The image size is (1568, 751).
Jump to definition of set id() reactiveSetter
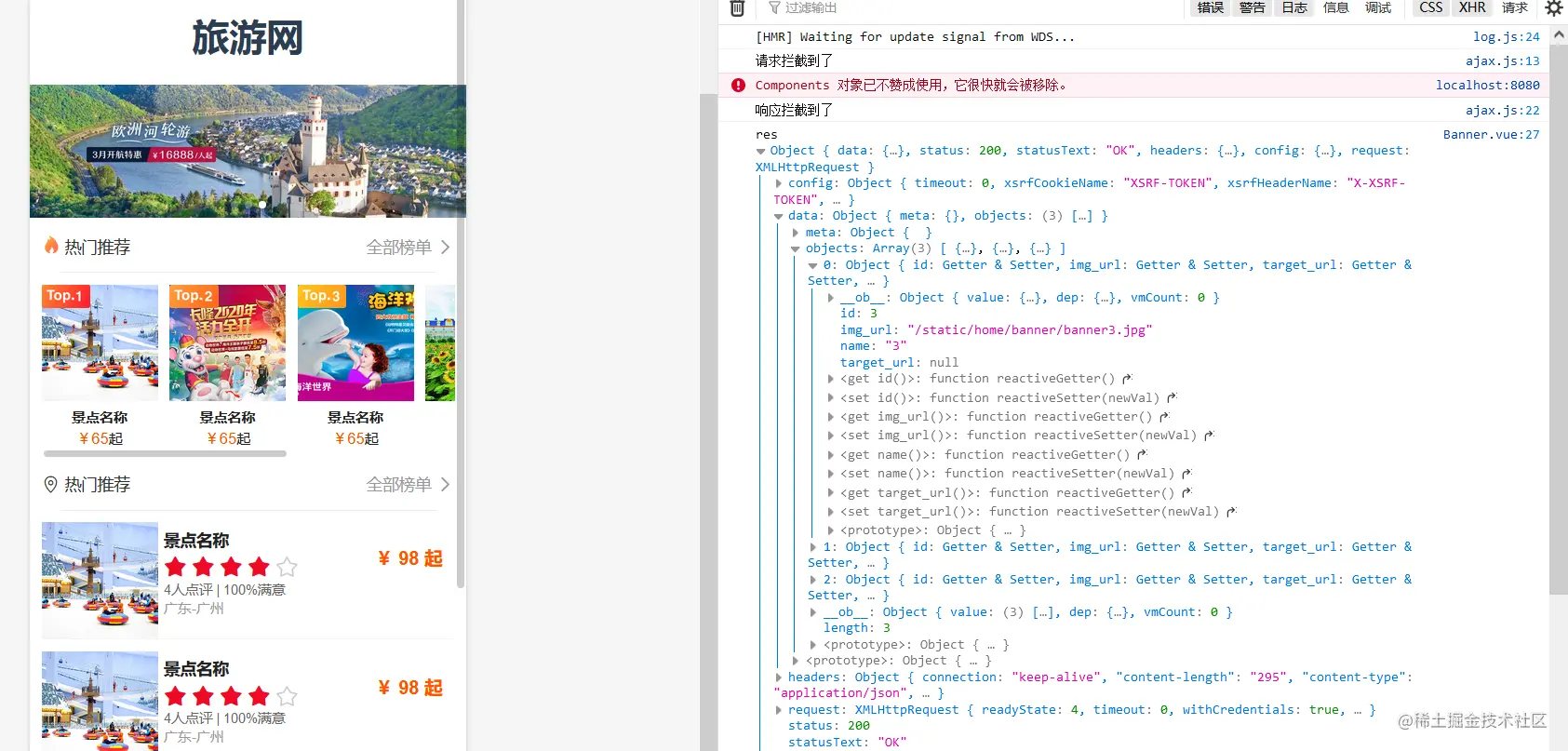pos(1172,397)
